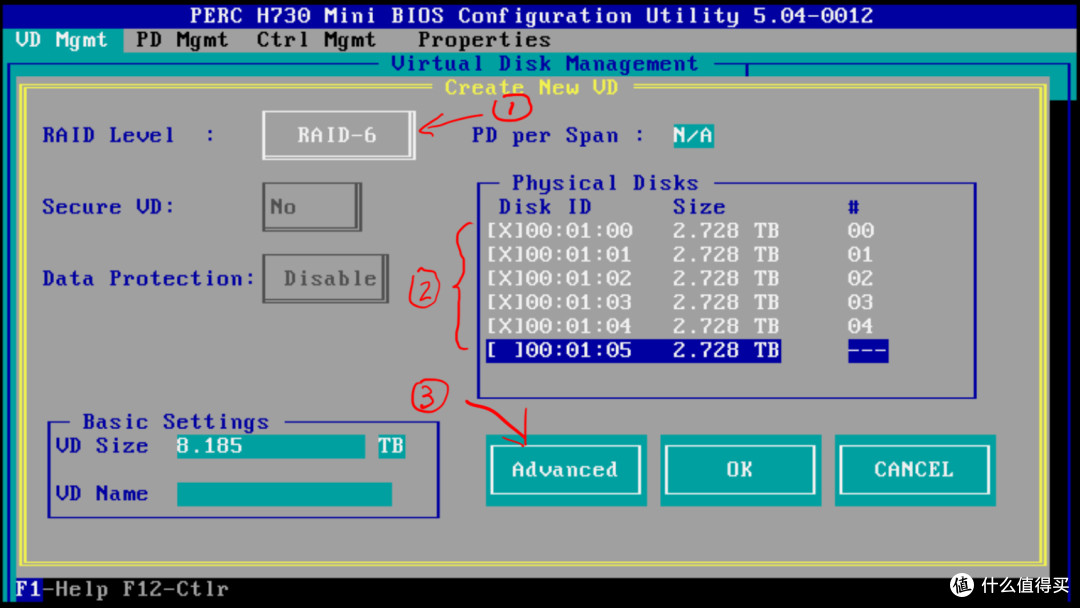The image size is (1080, 608).
Task: Select the PD per Span N/A value
Action: coord(693,136)
